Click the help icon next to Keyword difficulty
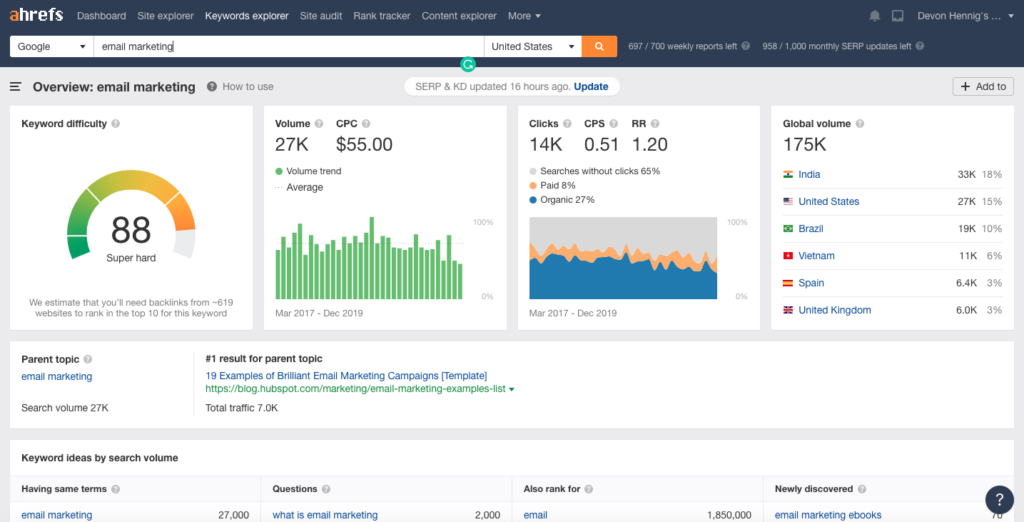 [116, 124]
